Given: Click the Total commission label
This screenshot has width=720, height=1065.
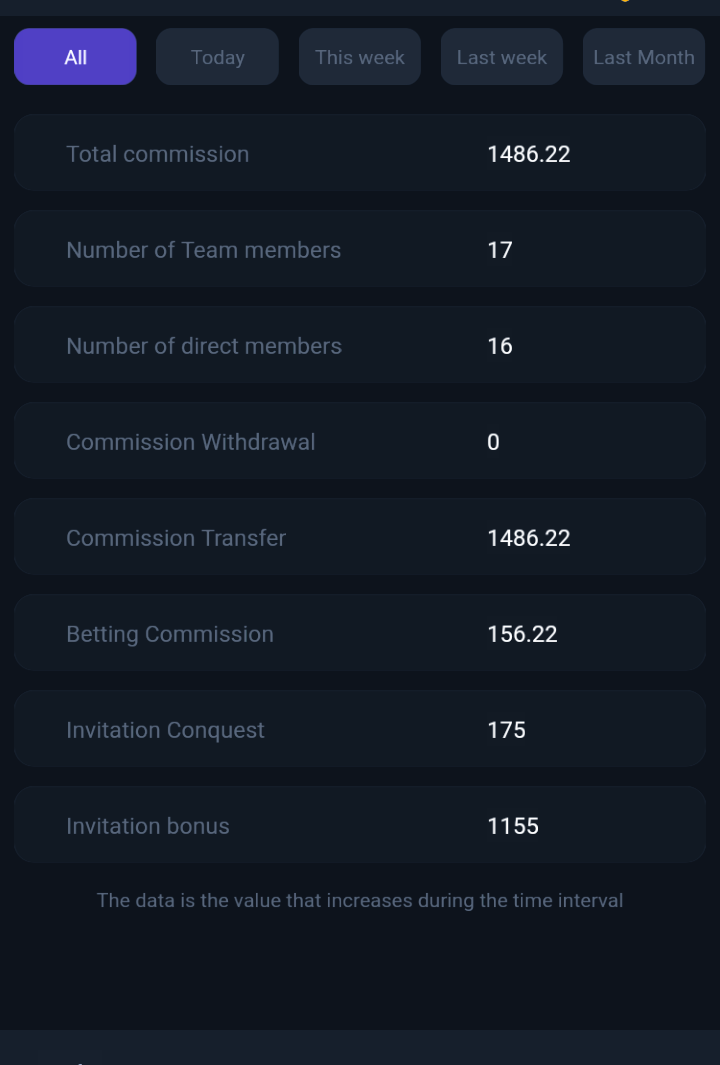Looking at the screenshot, I should [158, 154].
